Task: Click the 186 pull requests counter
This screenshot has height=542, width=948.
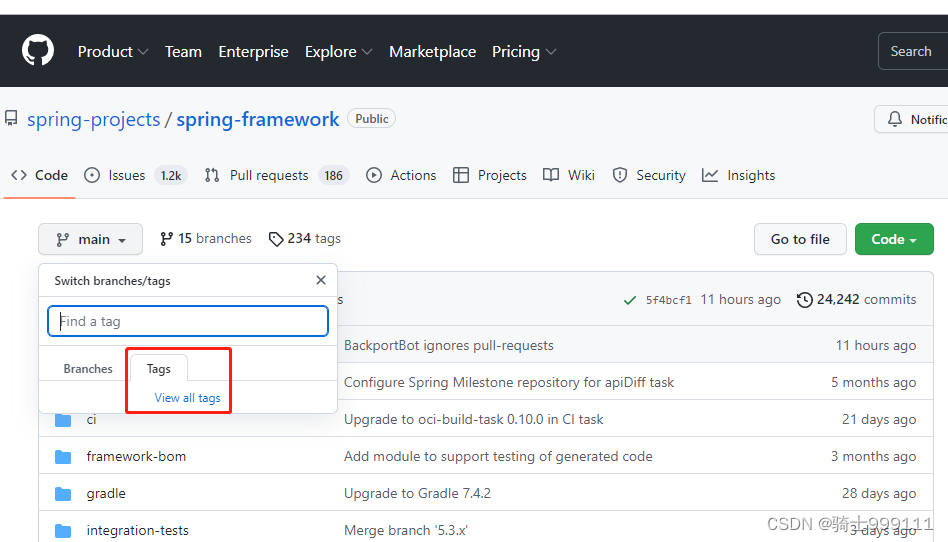Action: [333, 175]
